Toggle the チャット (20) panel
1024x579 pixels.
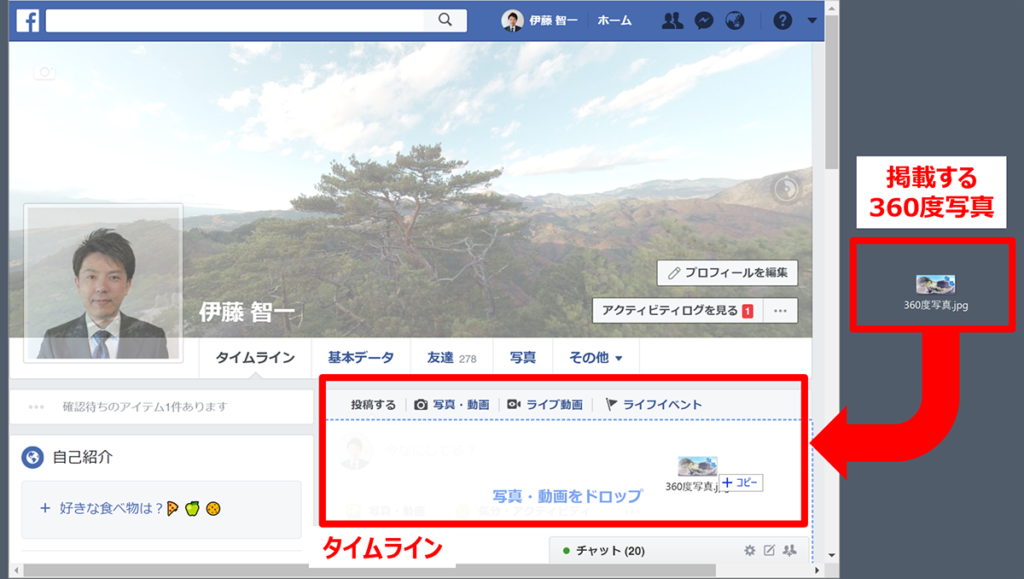[610, 550]
